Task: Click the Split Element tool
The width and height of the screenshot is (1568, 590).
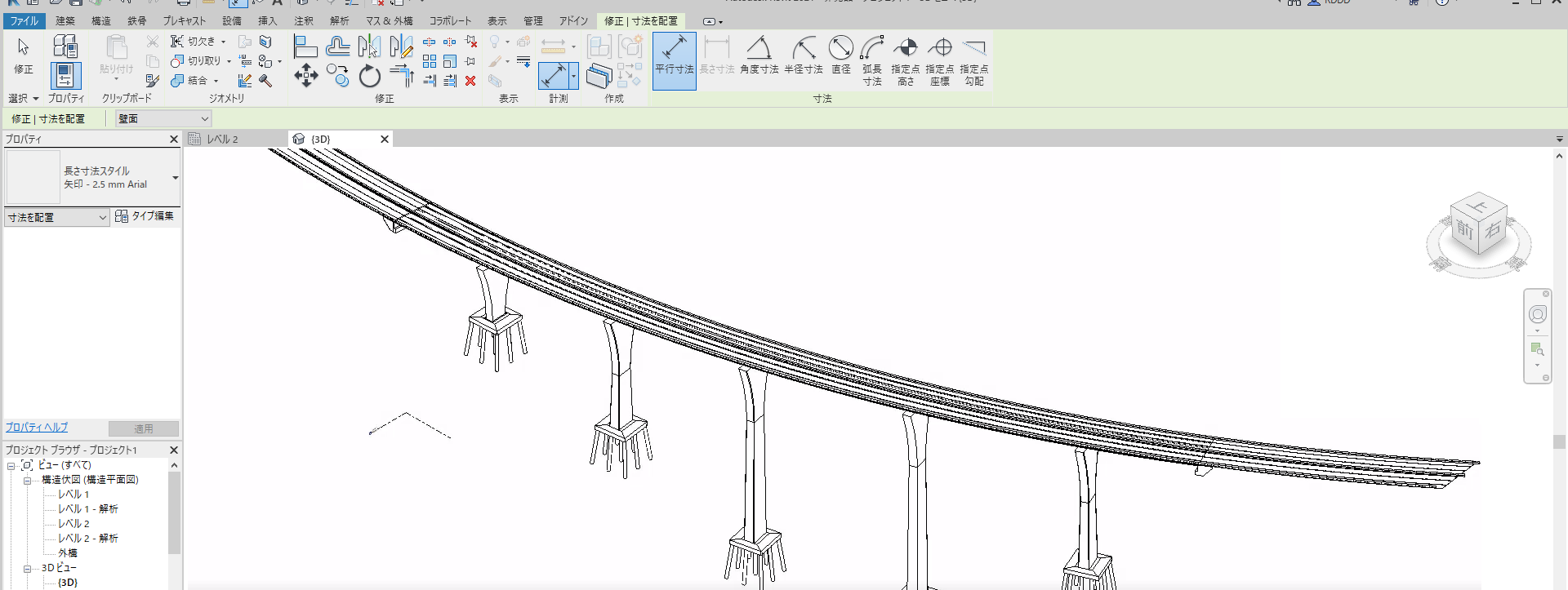Action: pos(430,42)
